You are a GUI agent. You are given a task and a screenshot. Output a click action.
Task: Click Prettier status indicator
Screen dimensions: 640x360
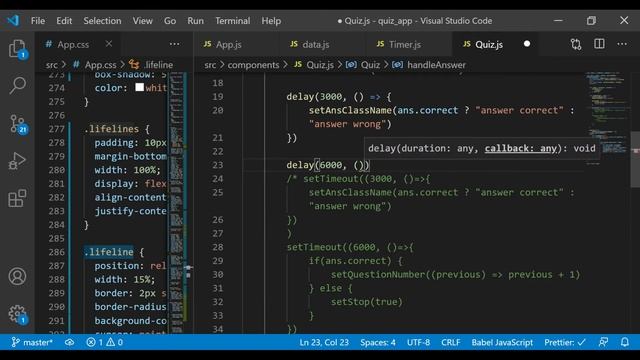(564, 342)
